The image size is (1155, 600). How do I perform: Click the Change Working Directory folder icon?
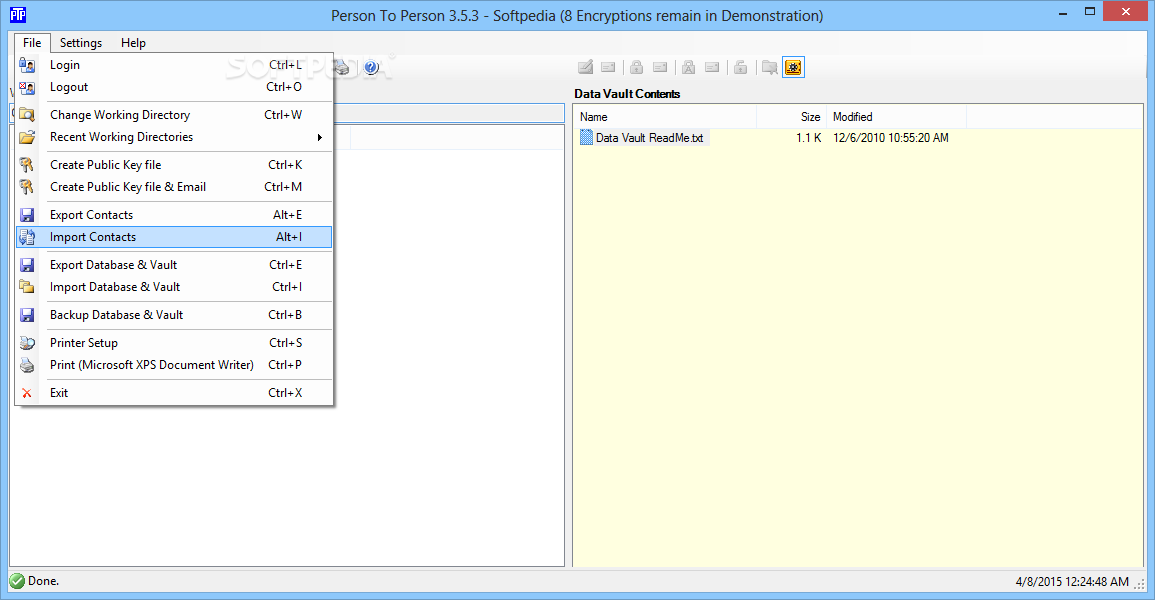click(27, 115)
